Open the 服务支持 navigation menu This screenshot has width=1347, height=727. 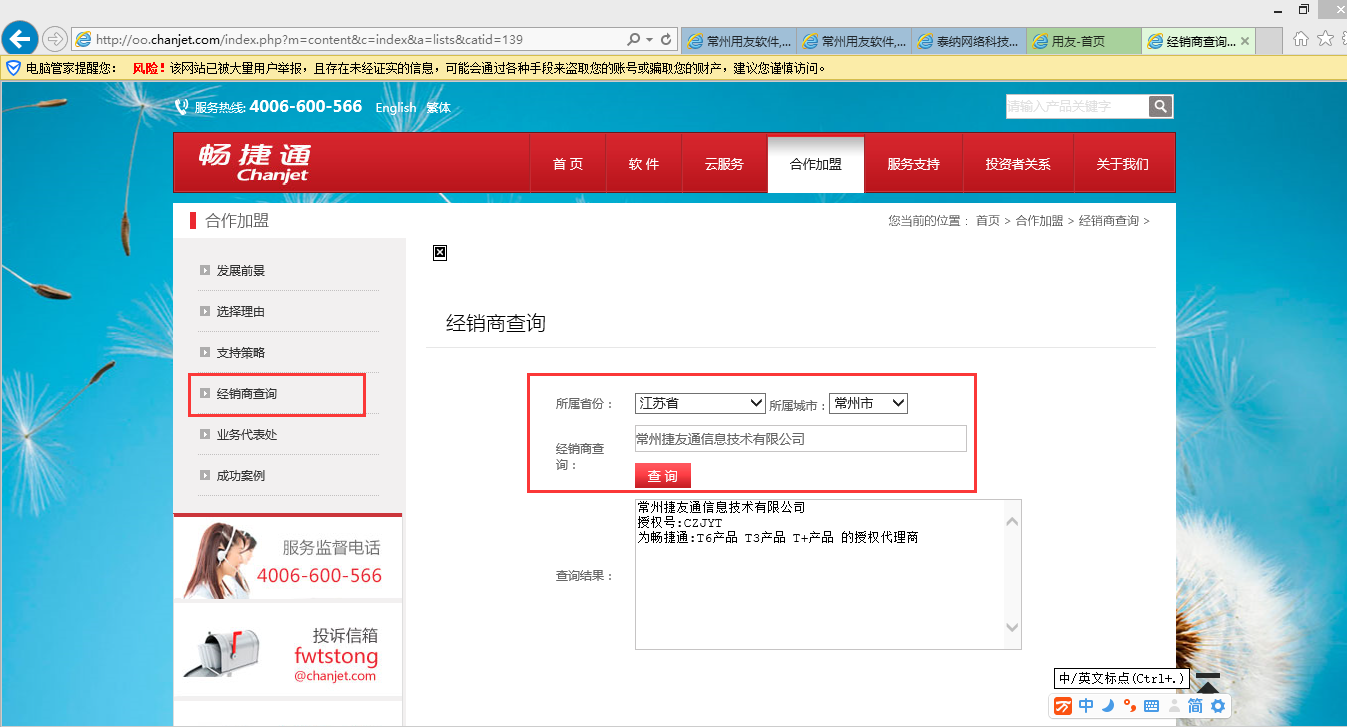point(914,164)
